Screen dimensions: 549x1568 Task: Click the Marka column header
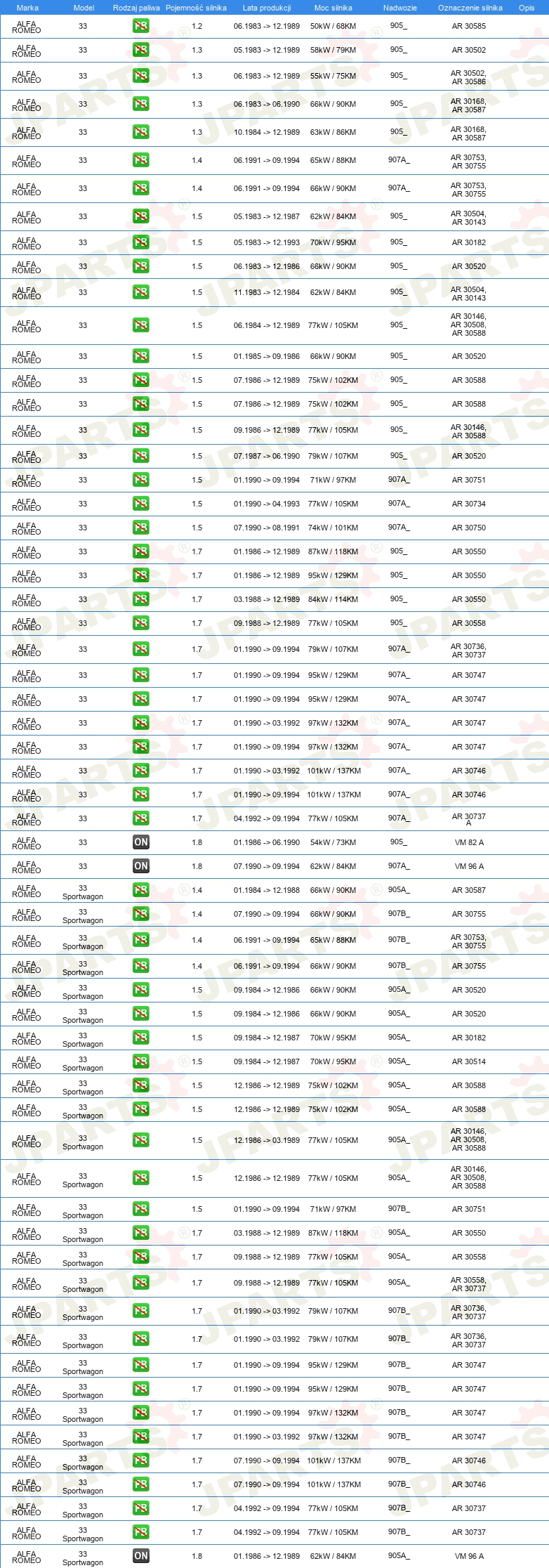[x=27, y=8]
